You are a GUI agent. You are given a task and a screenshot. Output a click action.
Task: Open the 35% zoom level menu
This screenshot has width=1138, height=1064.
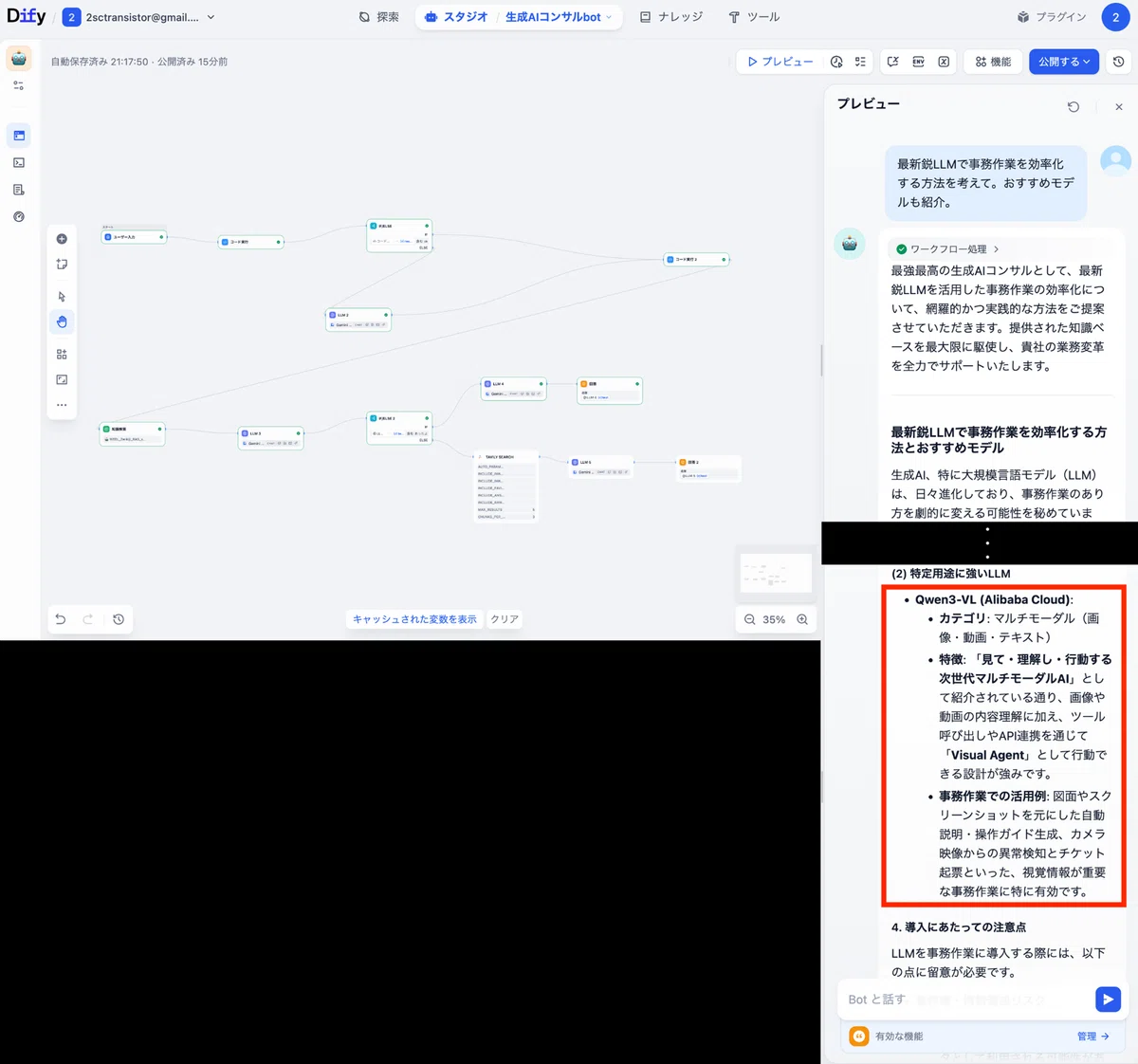(x=774, y=619)
